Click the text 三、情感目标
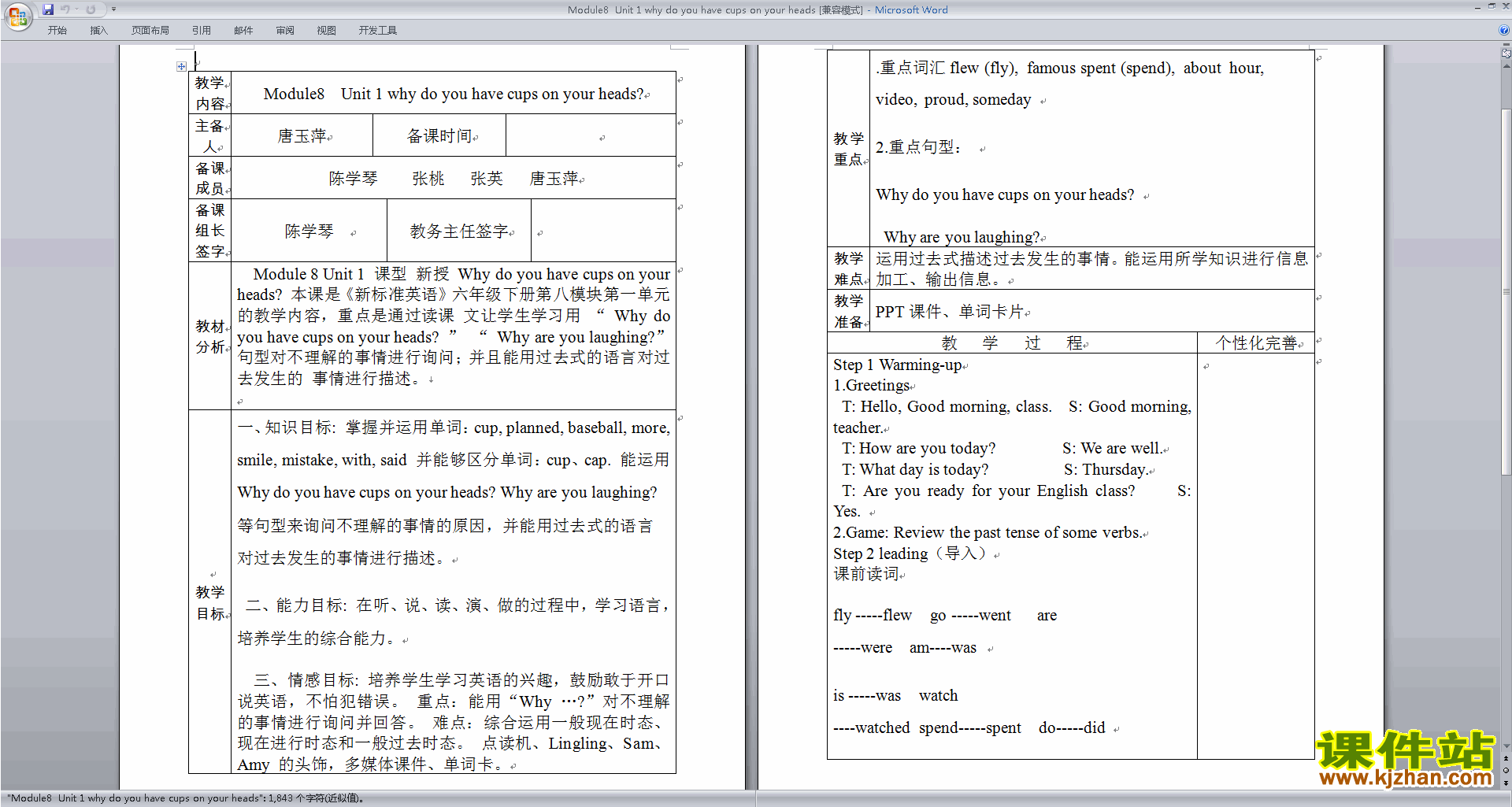This screenshot has width=1512, height=807. (306, 679)
